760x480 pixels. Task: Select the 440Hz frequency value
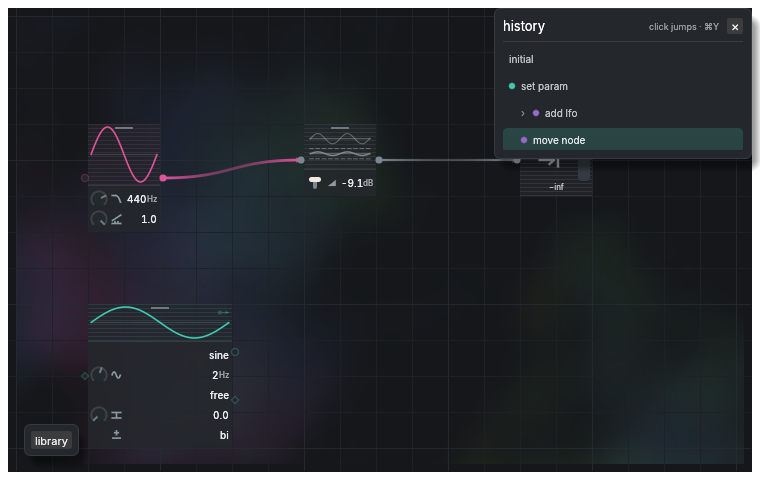[x=142, y=199]
